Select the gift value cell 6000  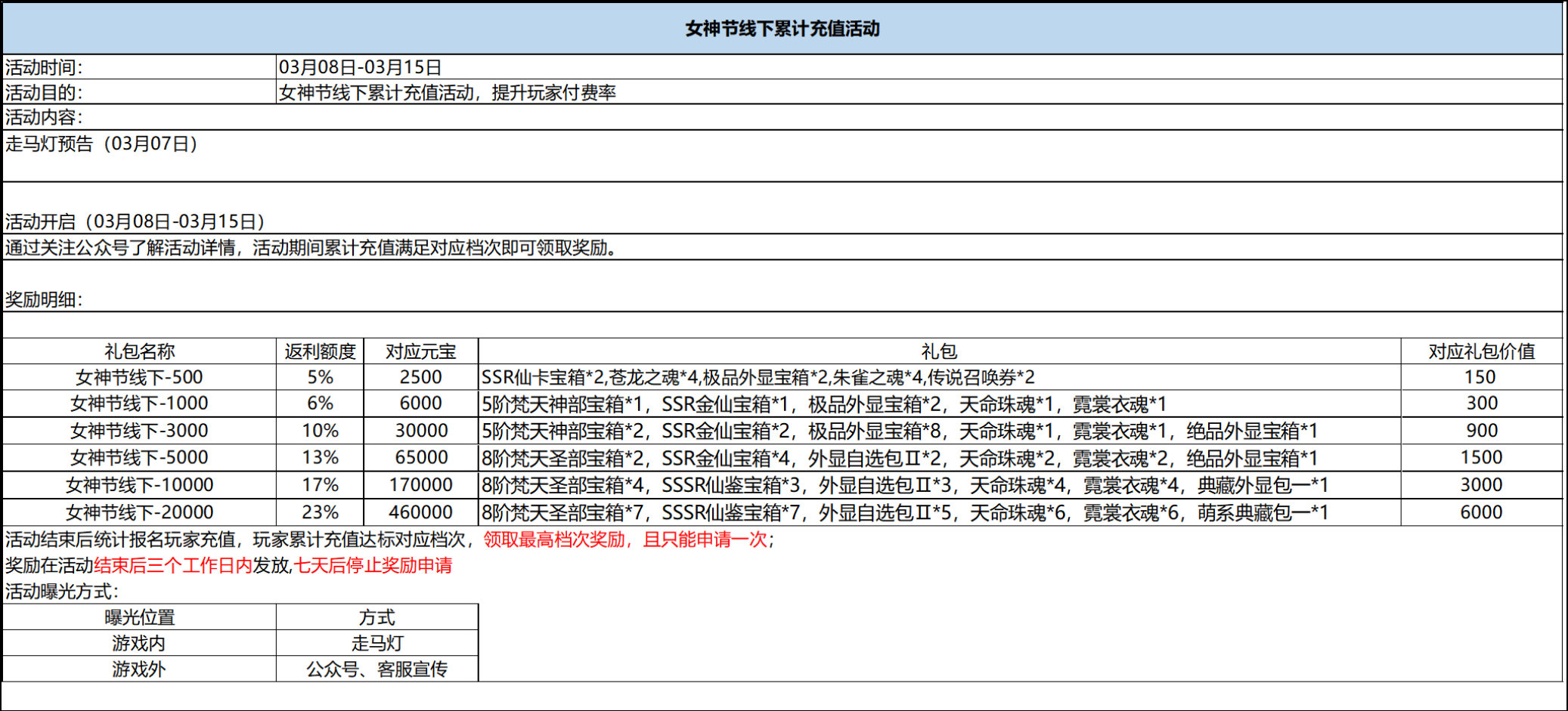[1482, 512]
